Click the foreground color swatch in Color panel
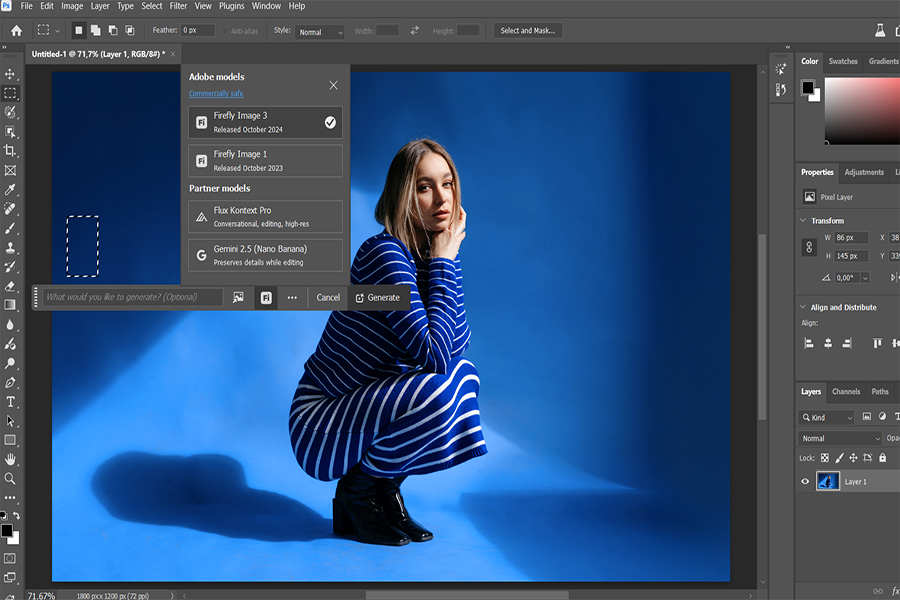 tap(807, 88)
